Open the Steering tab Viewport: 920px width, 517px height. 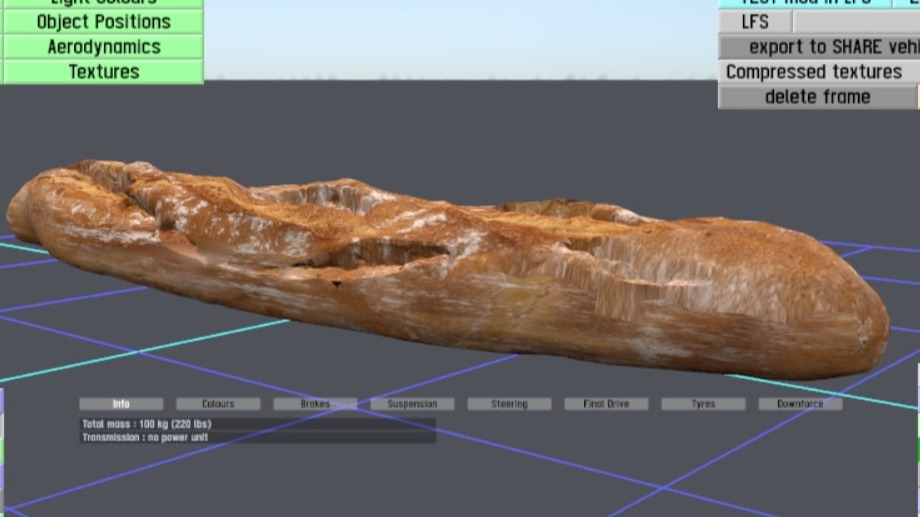pos(509,404)
